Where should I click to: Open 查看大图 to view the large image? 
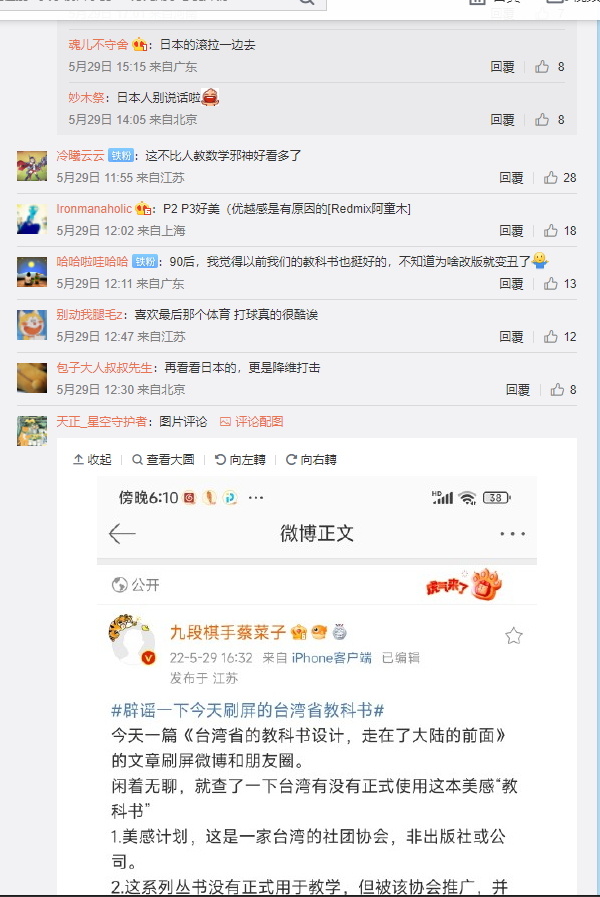coord(163,459)
